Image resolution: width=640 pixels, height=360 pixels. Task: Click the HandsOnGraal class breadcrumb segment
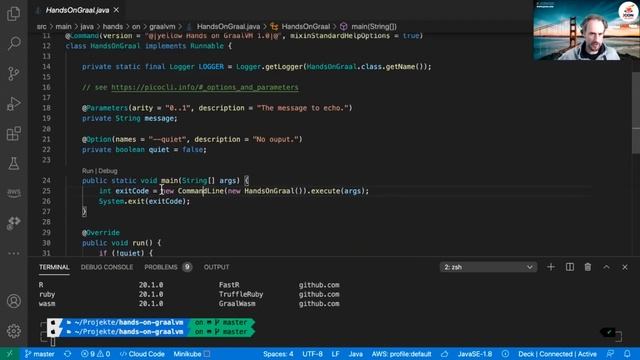click(305, 27)
